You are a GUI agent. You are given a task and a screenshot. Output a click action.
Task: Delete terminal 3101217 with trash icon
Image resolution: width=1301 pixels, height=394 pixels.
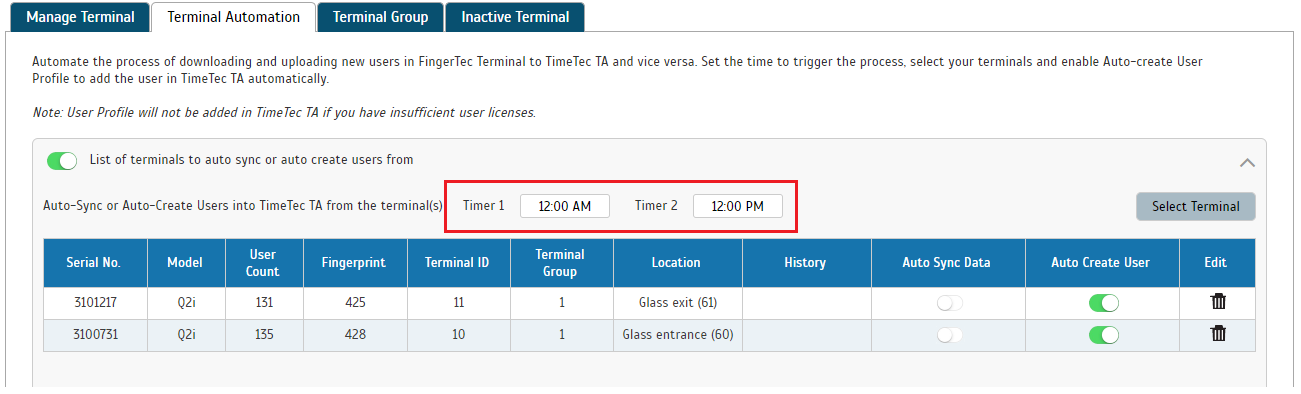click(x=1218, y=302)
